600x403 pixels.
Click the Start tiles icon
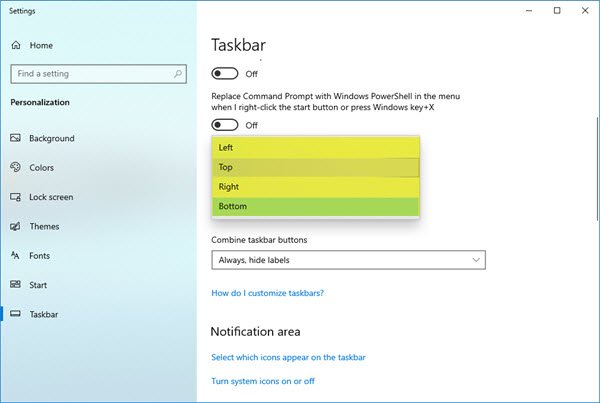coord(15,284)
